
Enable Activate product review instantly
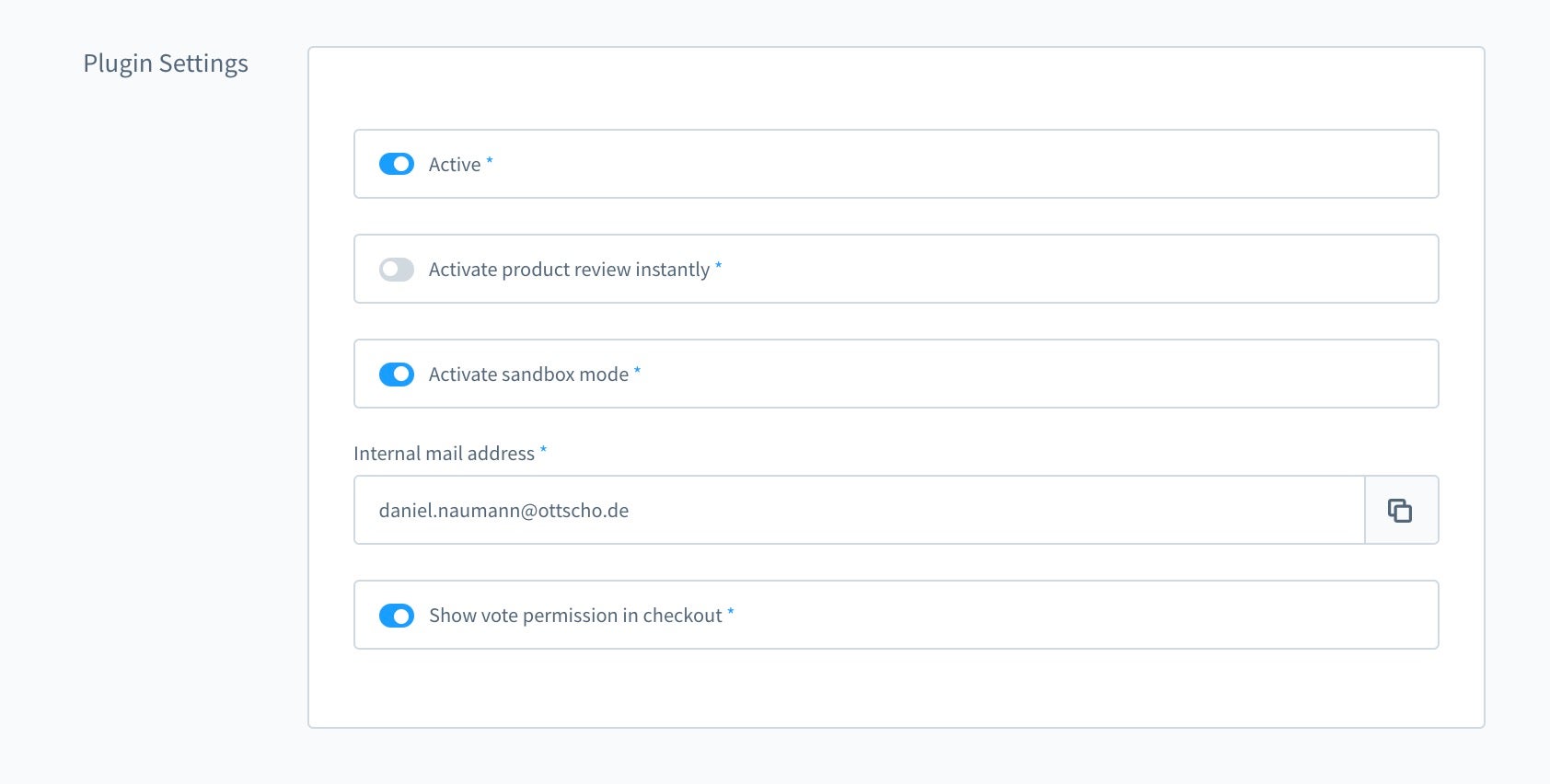tap(397, 269)
